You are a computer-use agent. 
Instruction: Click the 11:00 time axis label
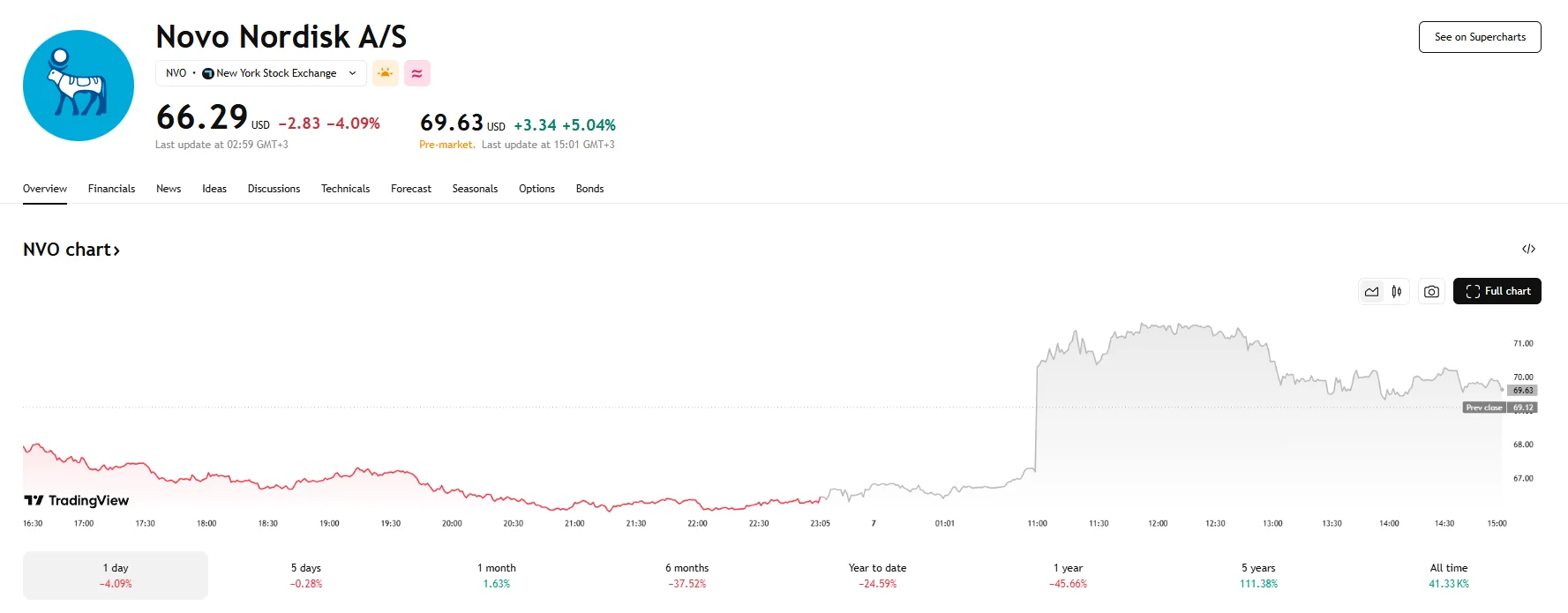pyautogui.click(x=1038, y=524)
